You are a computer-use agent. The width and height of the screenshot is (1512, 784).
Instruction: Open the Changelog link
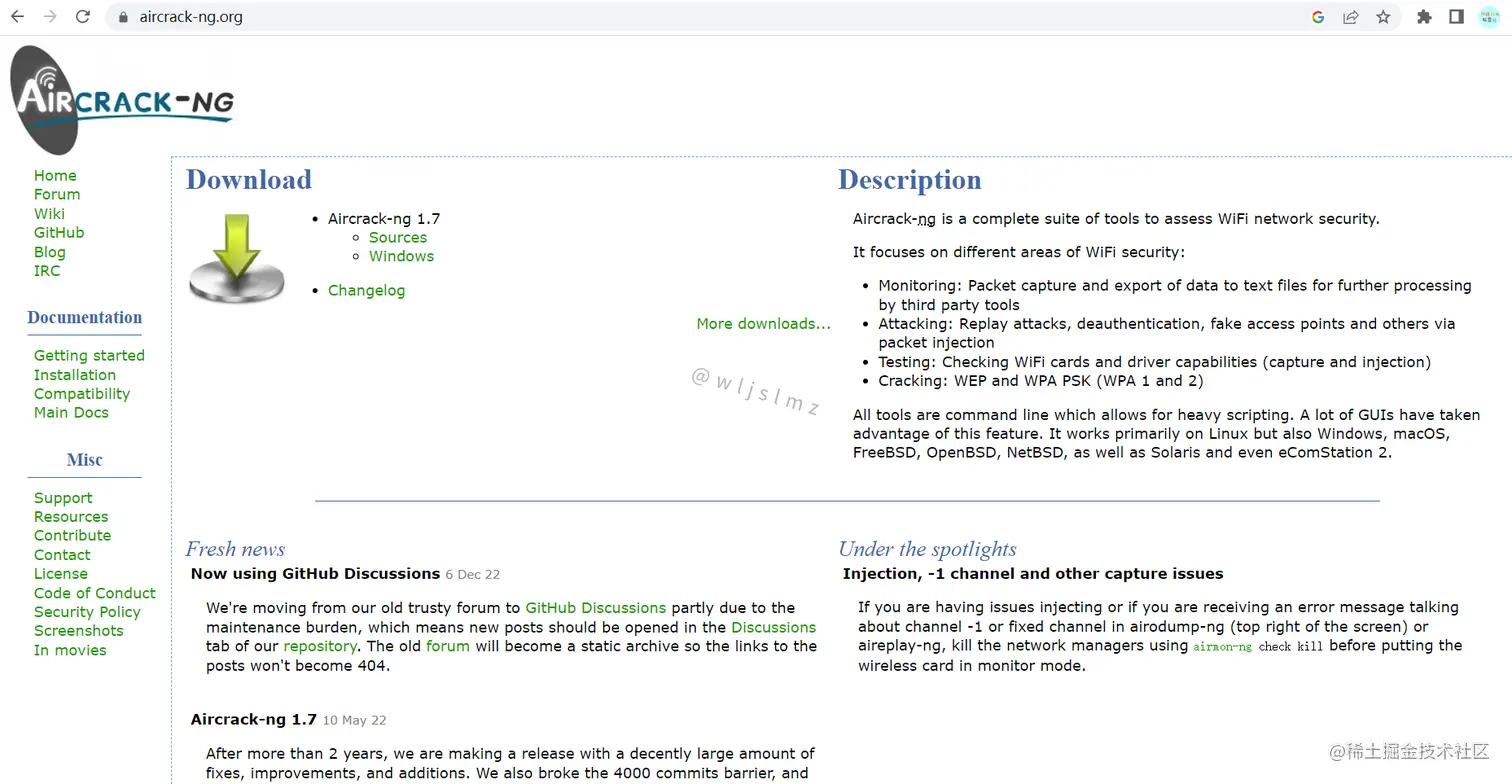click(x=366, y=291)
